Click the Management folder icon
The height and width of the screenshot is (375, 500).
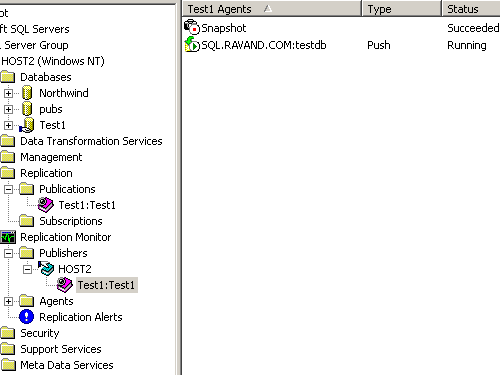(8, 157)
